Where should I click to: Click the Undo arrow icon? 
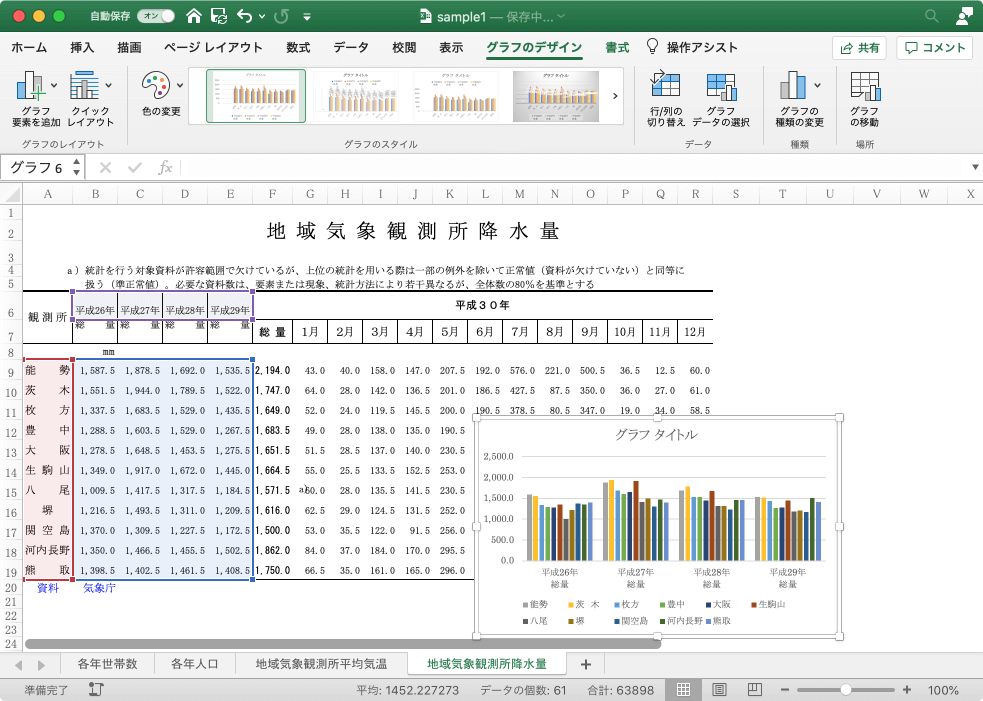244,16
